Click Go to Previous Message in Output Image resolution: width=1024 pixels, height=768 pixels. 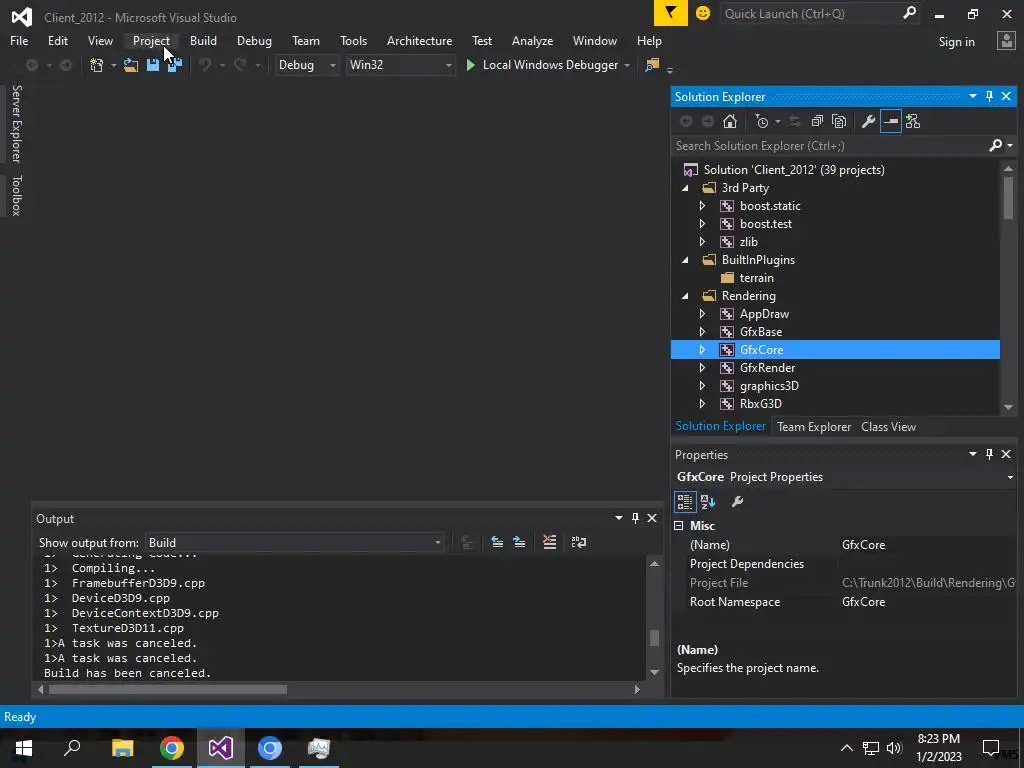tap(497, 542)
